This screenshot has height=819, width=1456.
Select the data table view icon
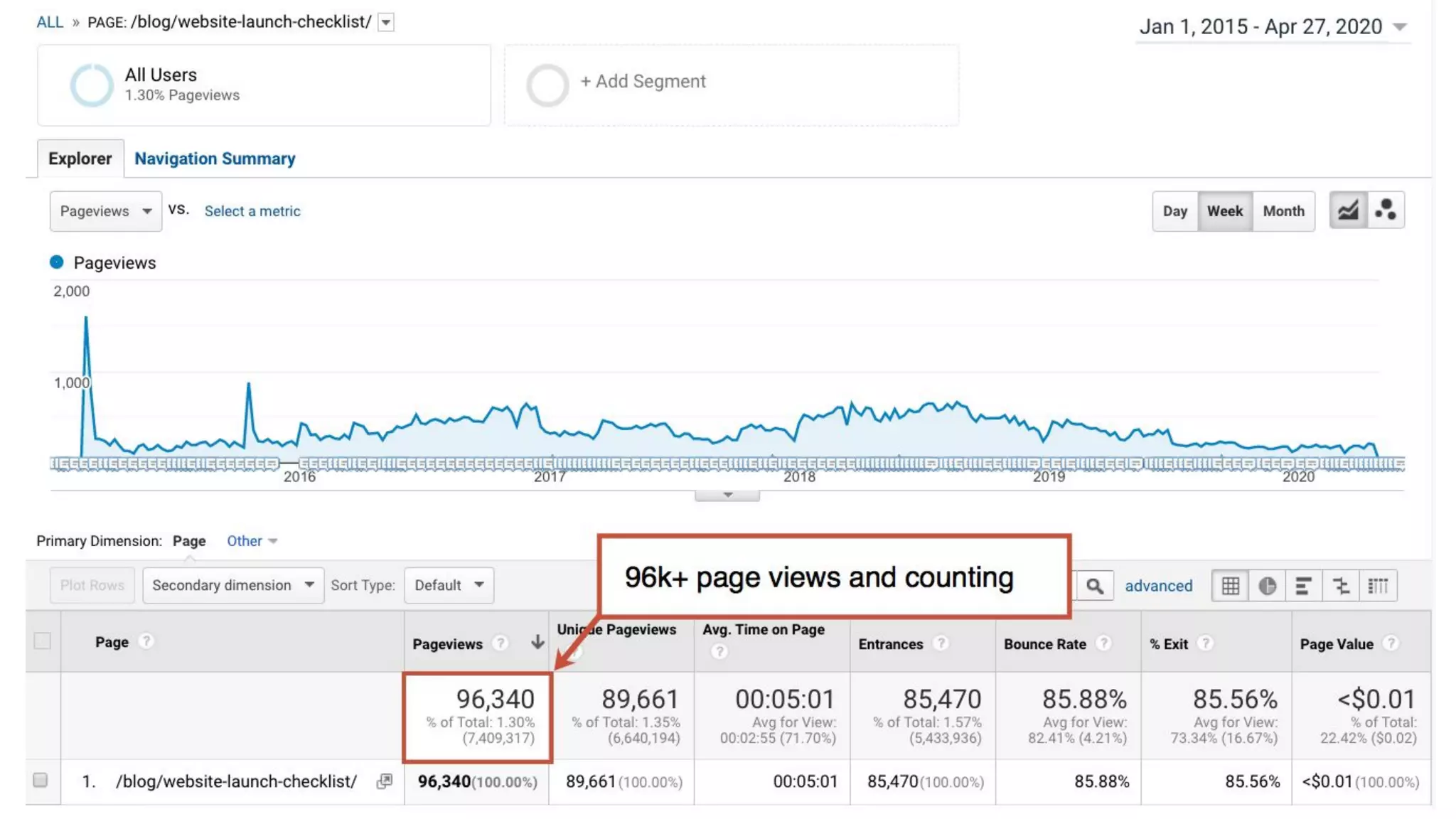(1231, 586)
